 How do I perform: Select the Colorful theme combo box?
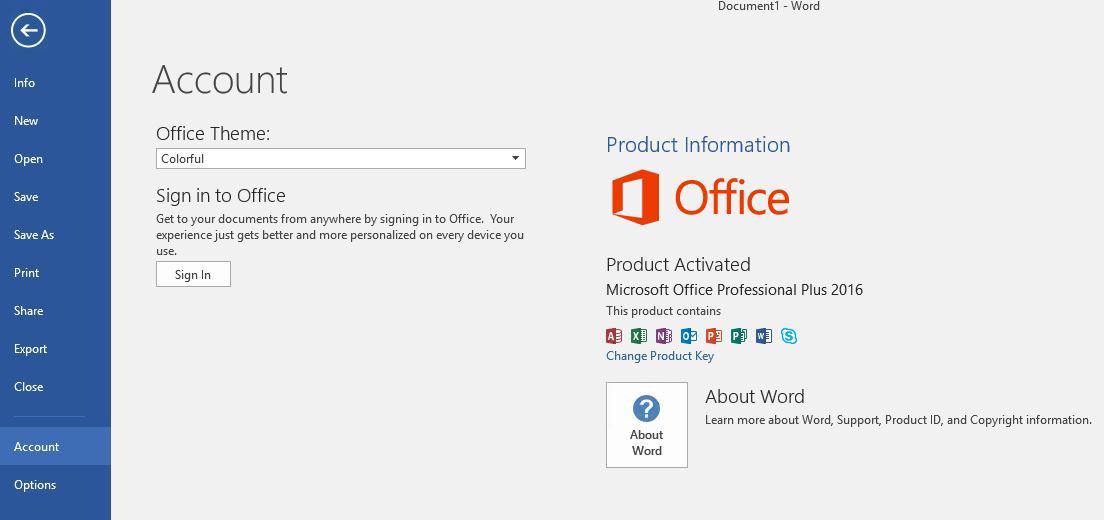pyautogui.click(x=341, y=158)
